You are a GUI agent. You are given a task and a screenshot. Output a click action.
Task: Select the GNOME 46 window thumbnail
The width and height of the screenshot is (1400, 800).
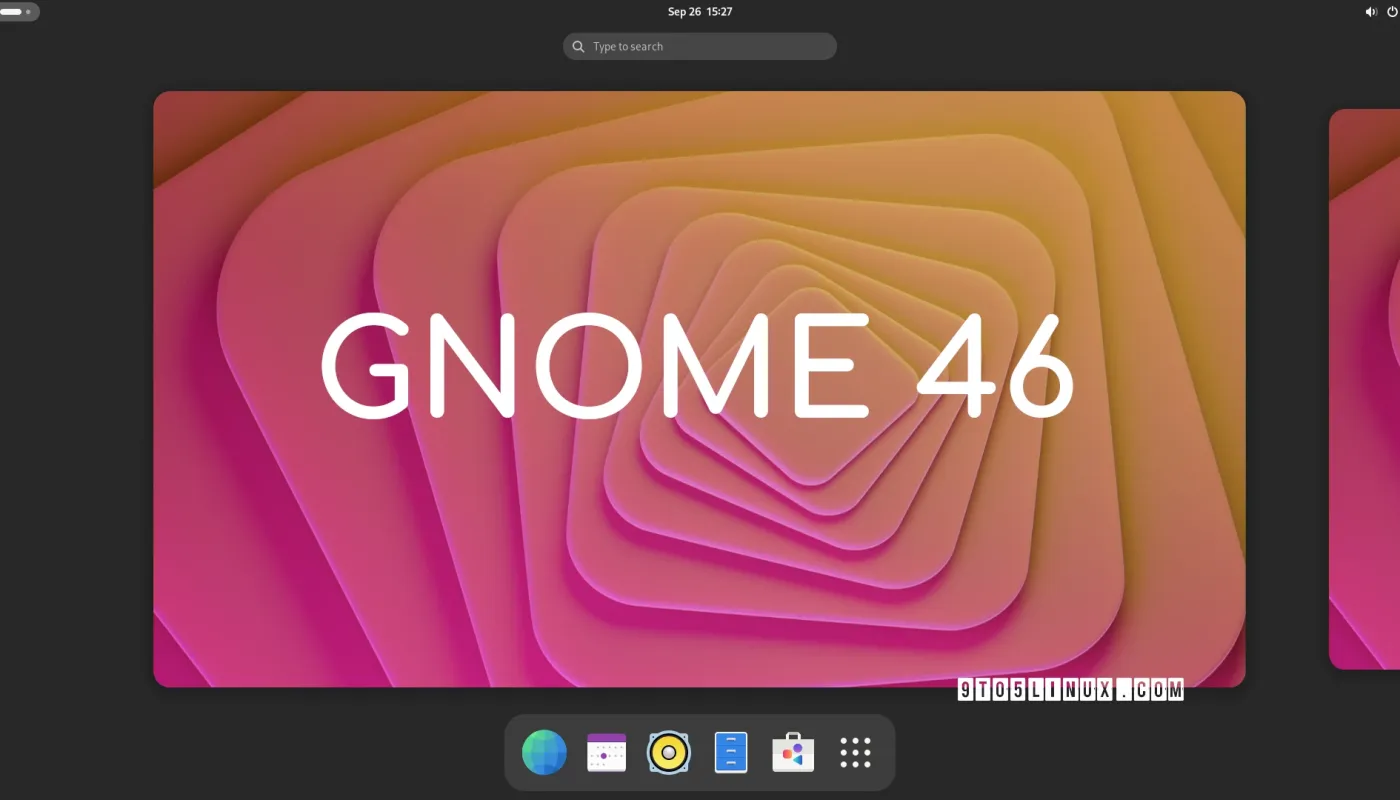[699, 389]
